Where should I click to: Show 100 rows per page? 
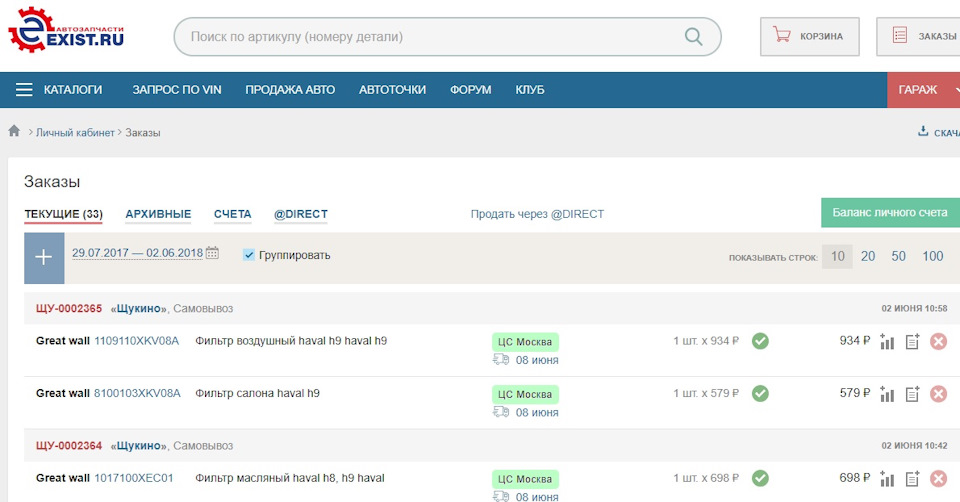tap(932, 257)
